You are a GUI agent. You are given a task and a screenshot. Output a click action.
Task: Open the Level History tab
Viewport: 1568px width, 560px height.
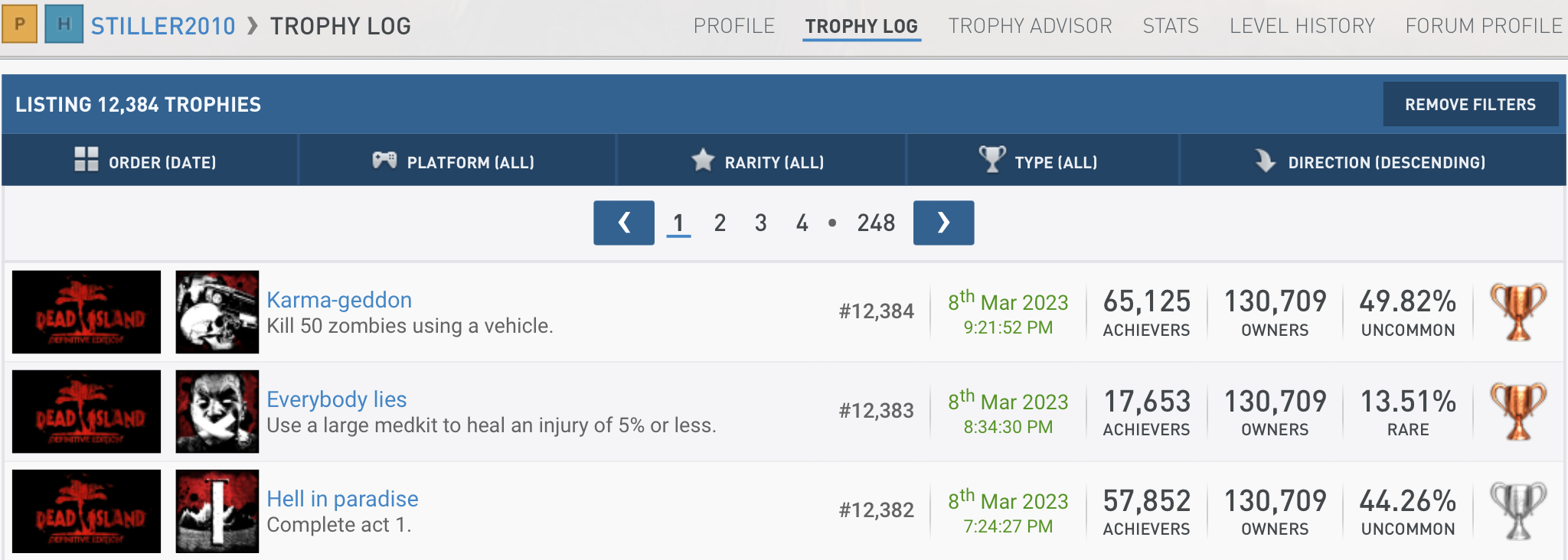click(x=1302, y=26)
